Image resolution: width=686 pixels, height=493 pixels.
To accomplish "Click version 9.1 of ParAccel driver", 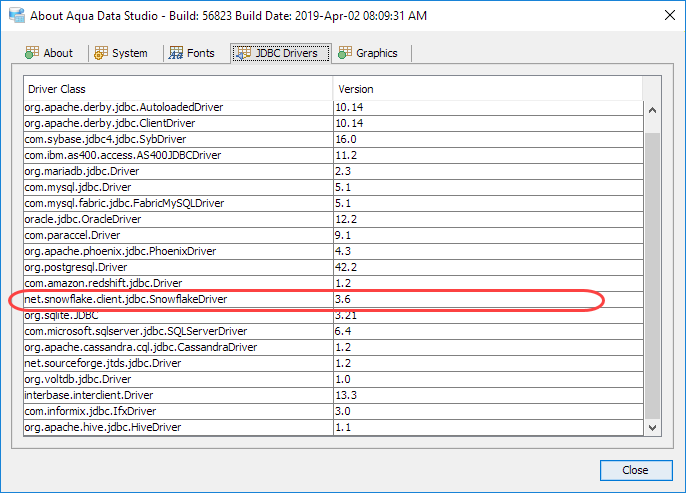I will (343, 235).
